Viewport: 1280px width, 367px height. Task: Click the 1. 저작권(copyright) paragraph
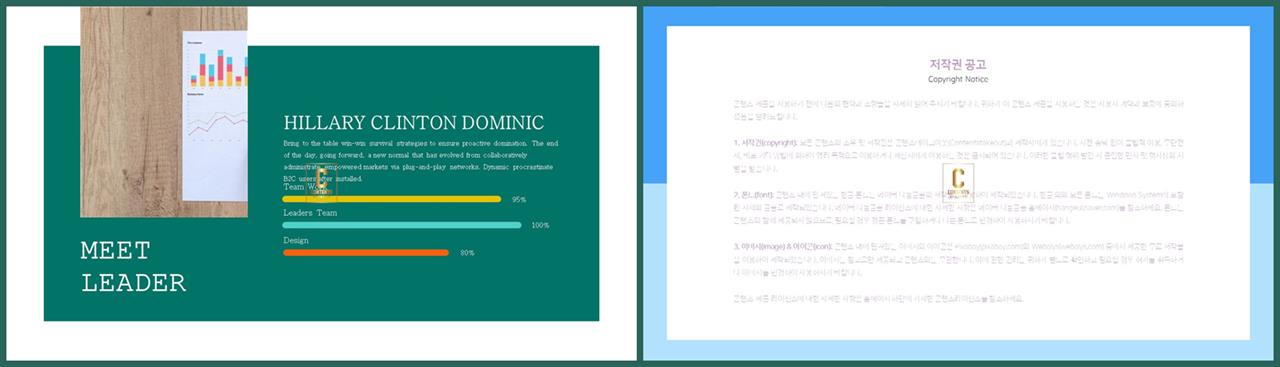point(958,156)
